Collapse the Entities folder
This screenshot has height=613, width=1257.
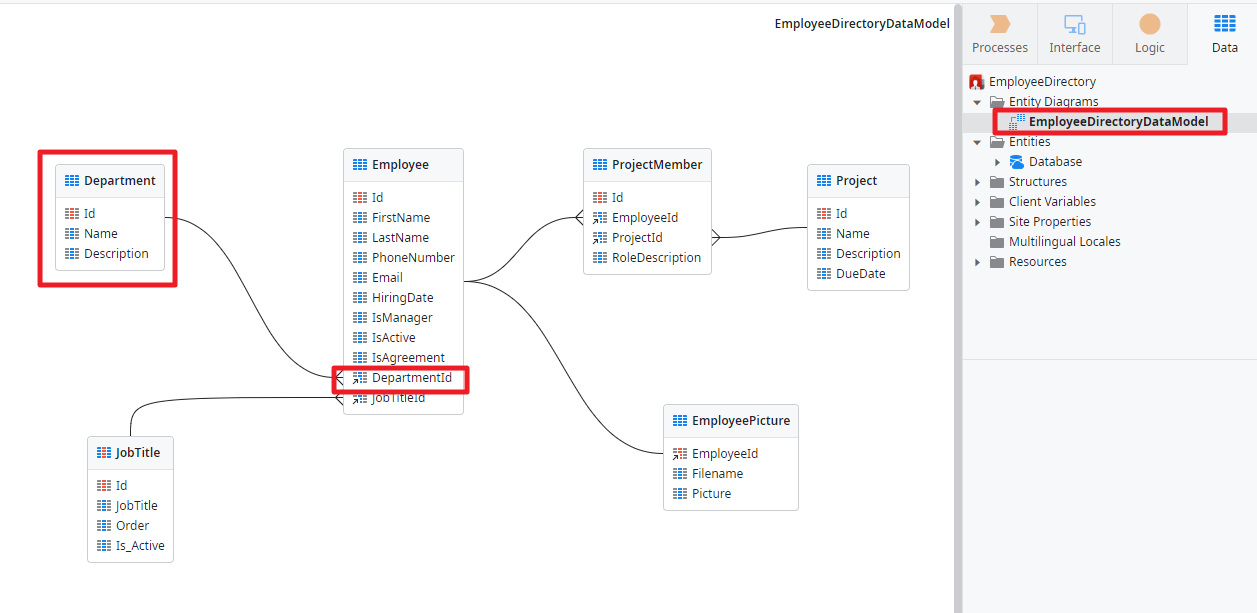tap(977, 142)
